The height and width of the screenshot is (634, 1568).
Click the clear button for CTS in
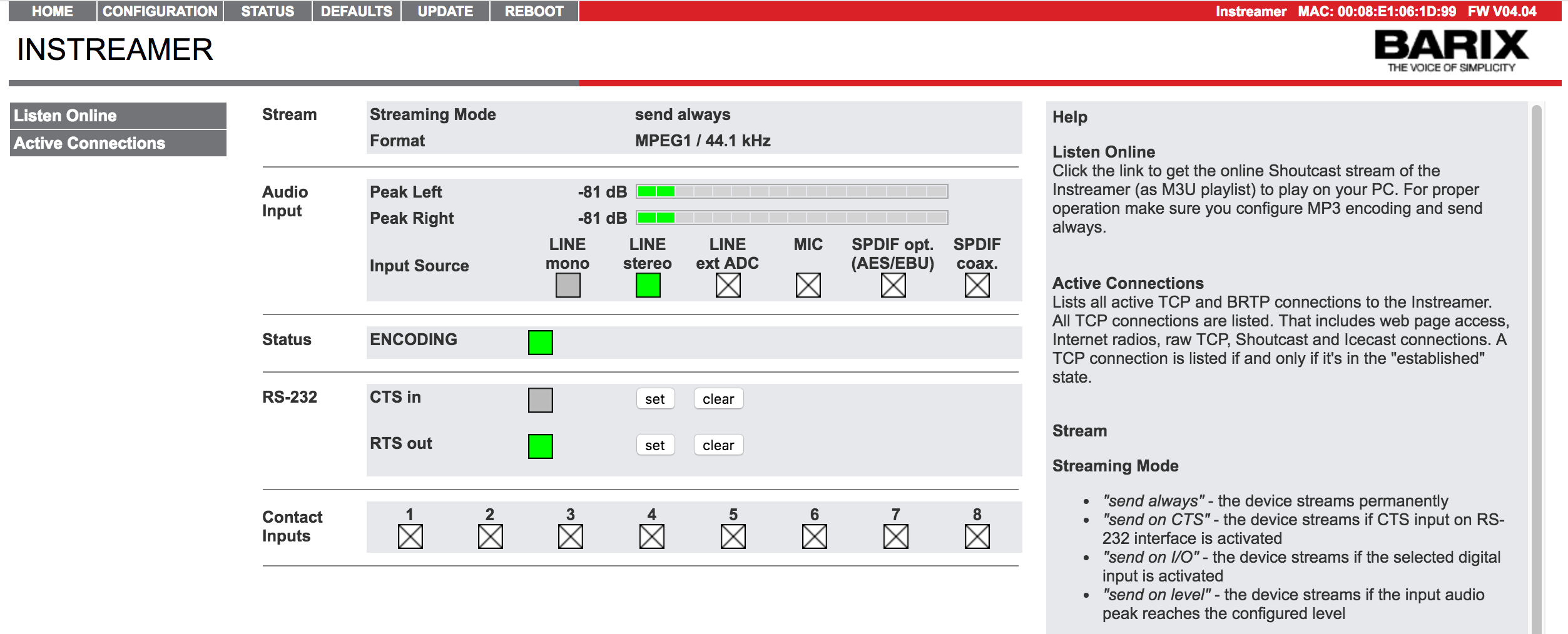tap(718, 399)
